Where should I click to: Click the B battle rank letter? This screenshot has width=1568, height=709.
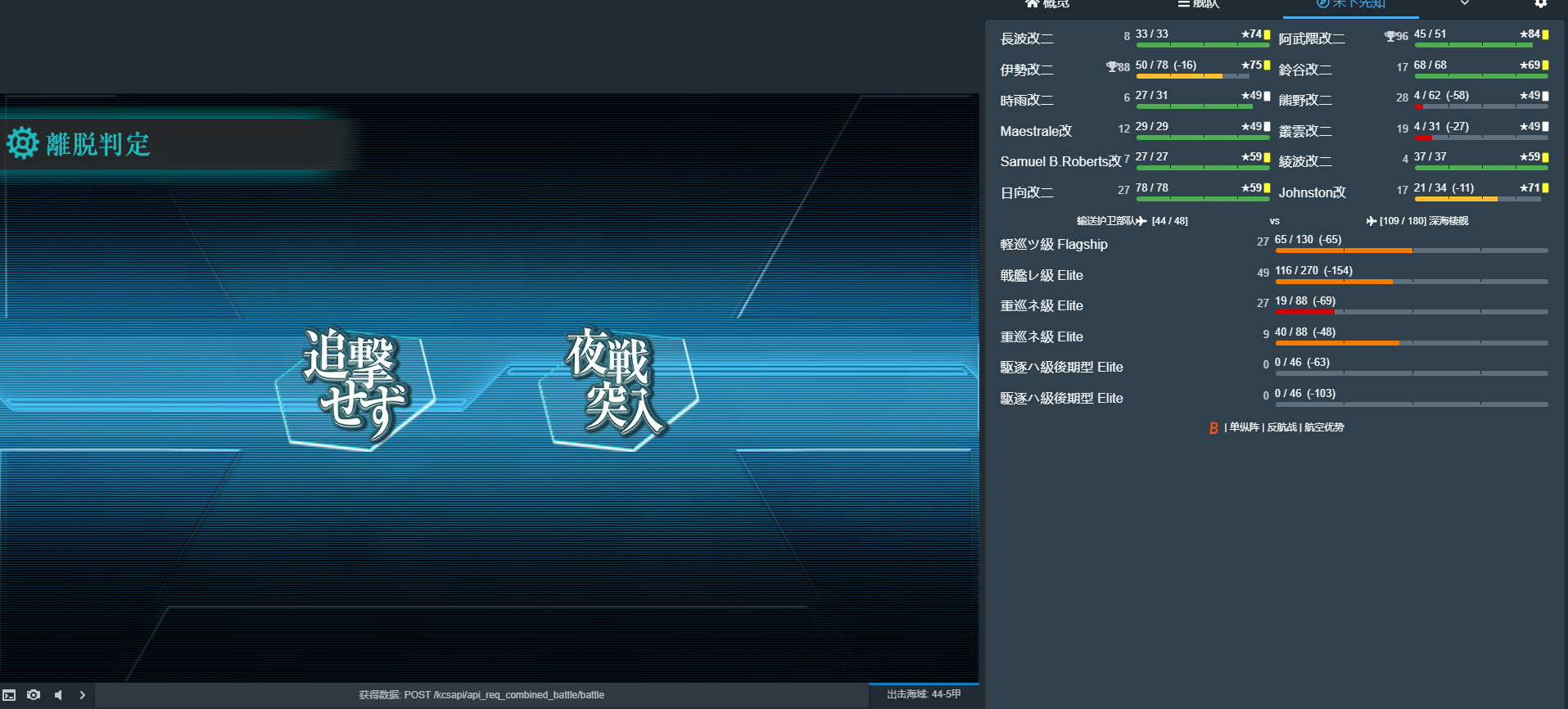pyautogui.click(x=1213, y=428)
